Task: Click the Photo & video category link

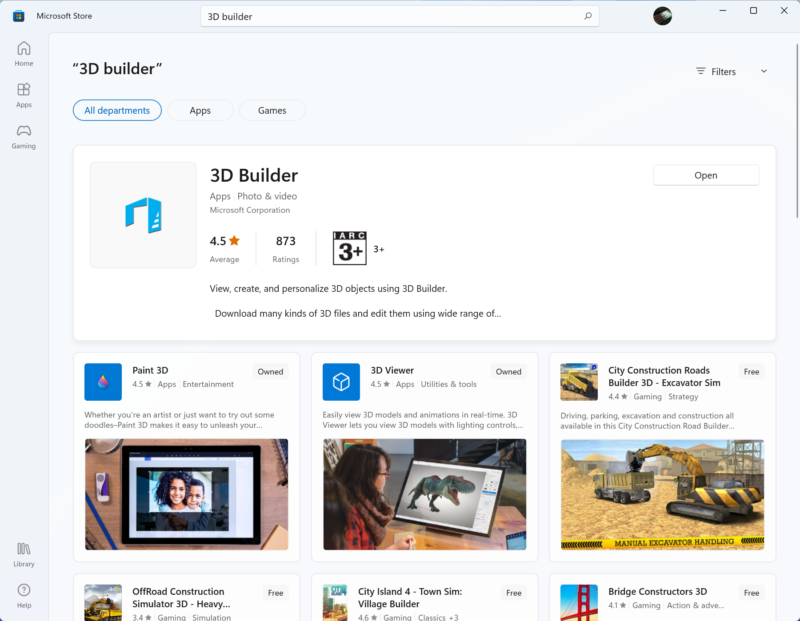Action: coord(267,196)
